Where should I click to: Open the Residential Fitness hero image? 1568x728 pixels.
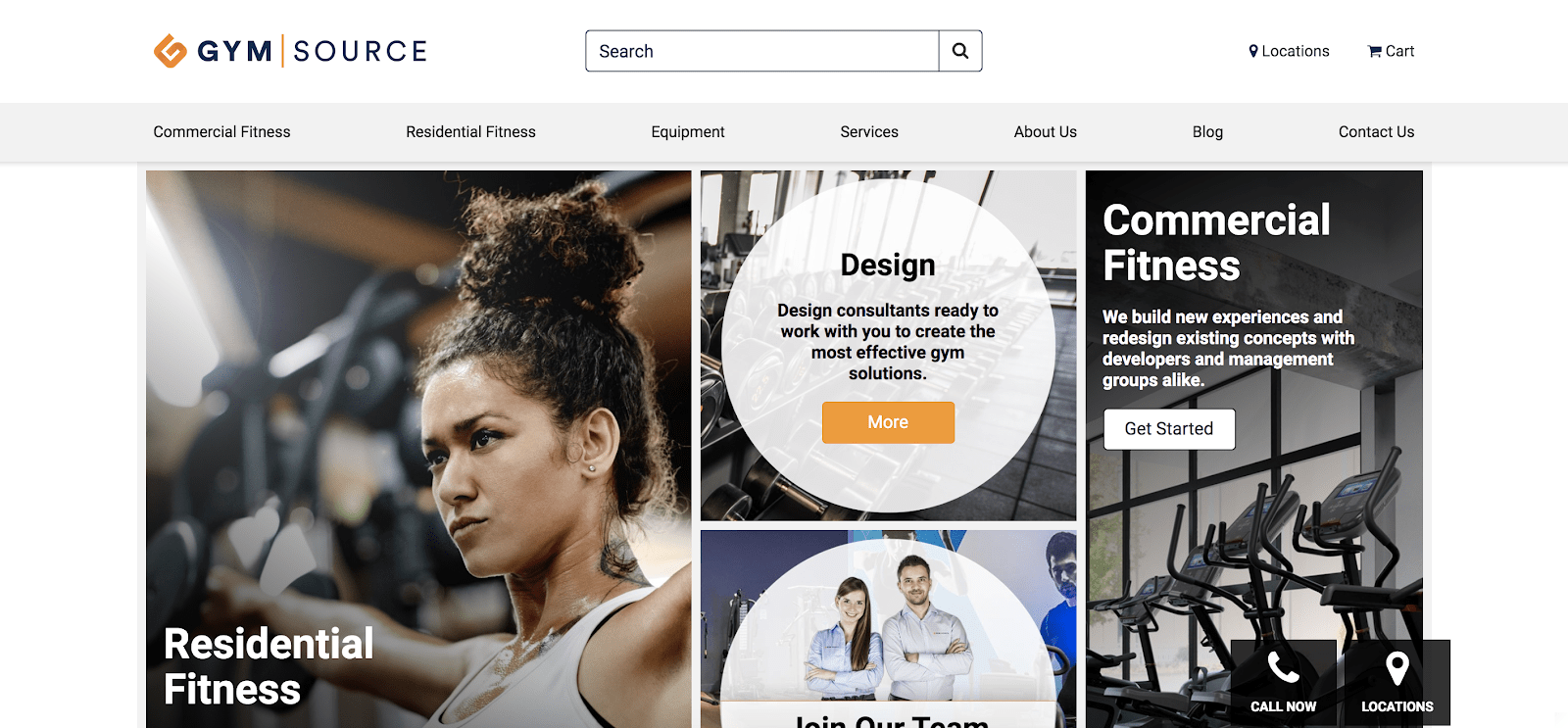pos(418,449)
